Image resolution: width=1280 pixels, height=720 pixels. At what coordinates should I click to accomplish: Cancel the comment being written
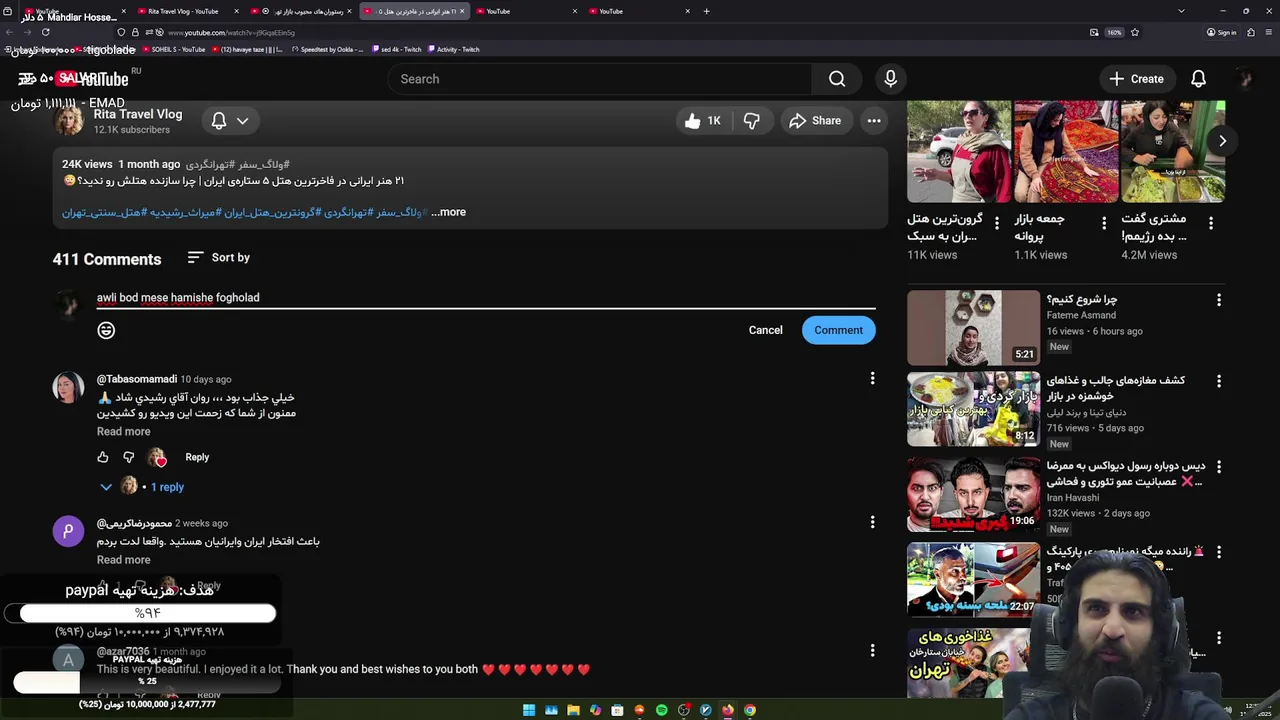[x=766, y=330]
